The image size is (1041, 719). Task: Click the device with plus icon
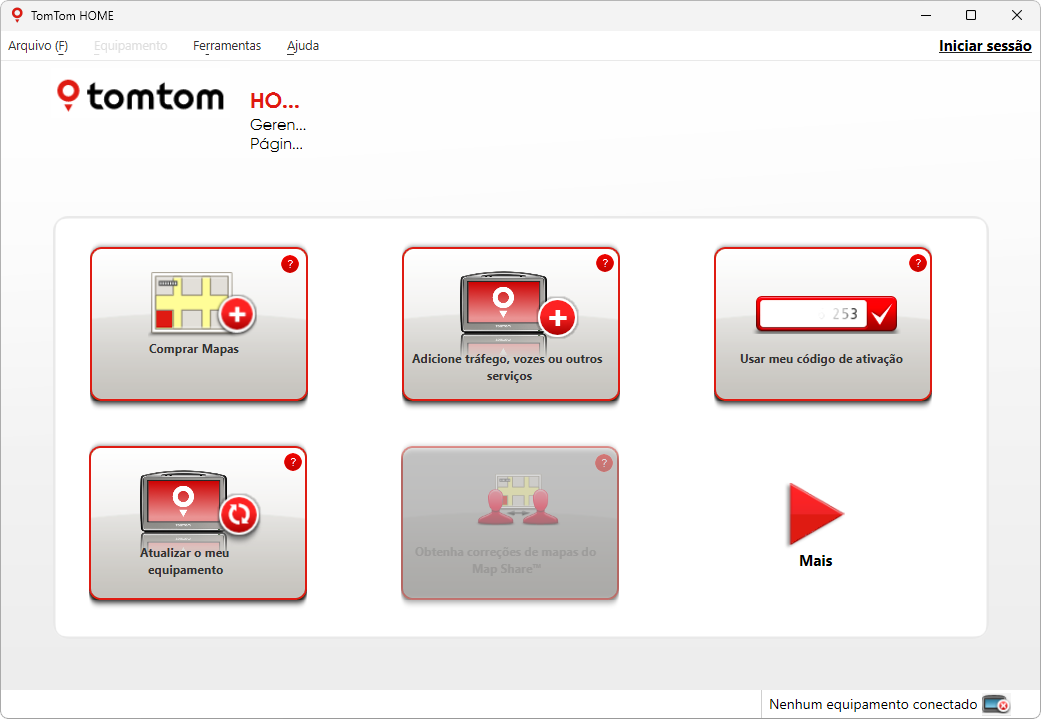coord(517,304)
